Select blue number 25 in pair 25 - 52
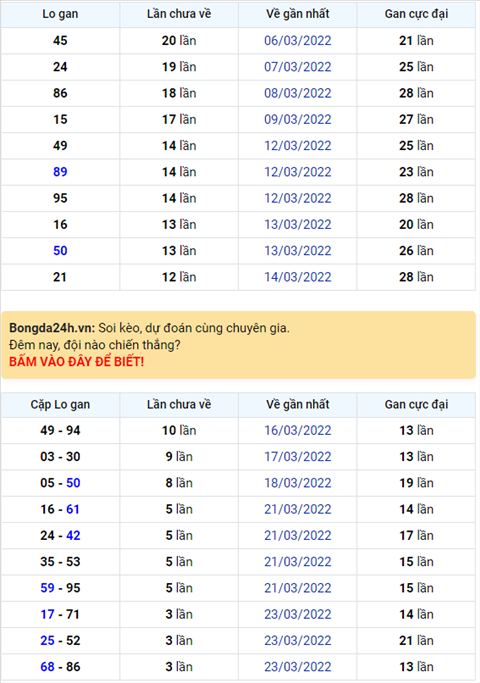 [x=47, y=640]
